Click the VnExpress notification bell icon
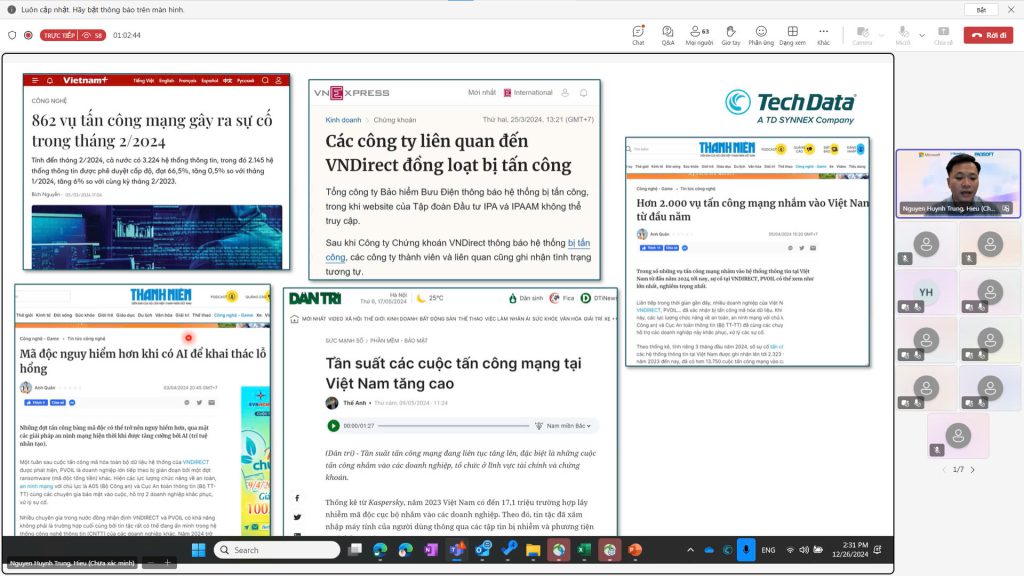Viewport: 1024px width, 576px height. coord(584,93)
